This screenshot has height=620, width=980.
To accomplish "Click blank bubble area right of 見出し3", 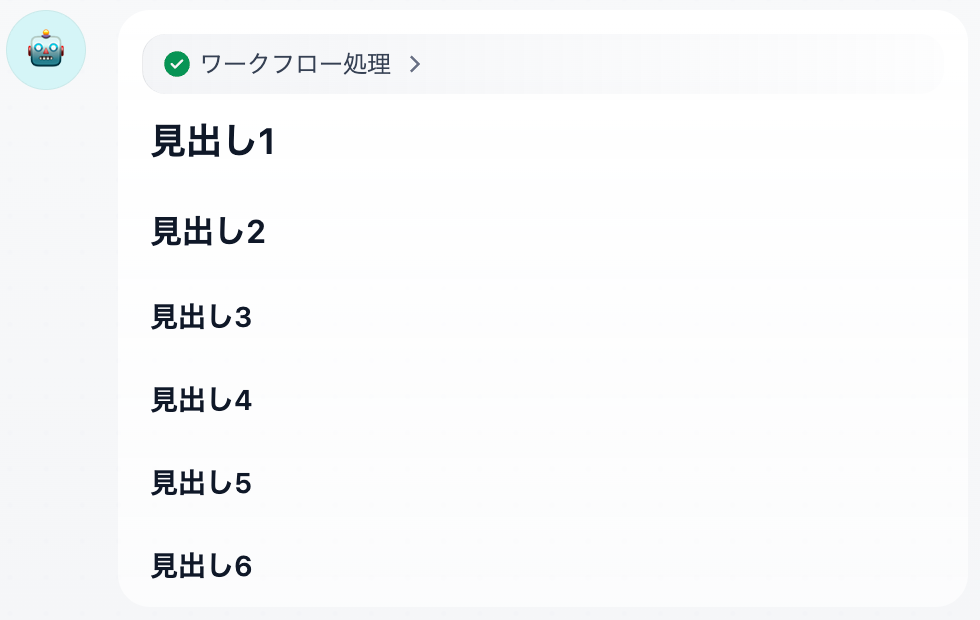I will click(600, 317).
